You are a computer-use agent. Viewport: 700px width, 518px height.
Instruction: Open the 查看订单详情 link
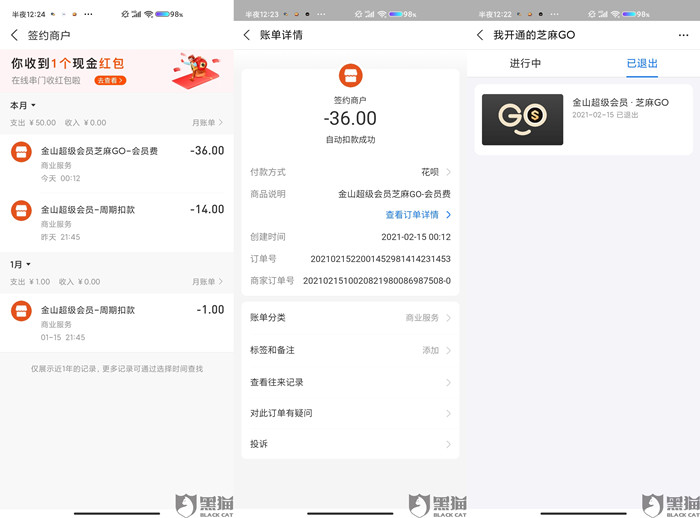418,215
